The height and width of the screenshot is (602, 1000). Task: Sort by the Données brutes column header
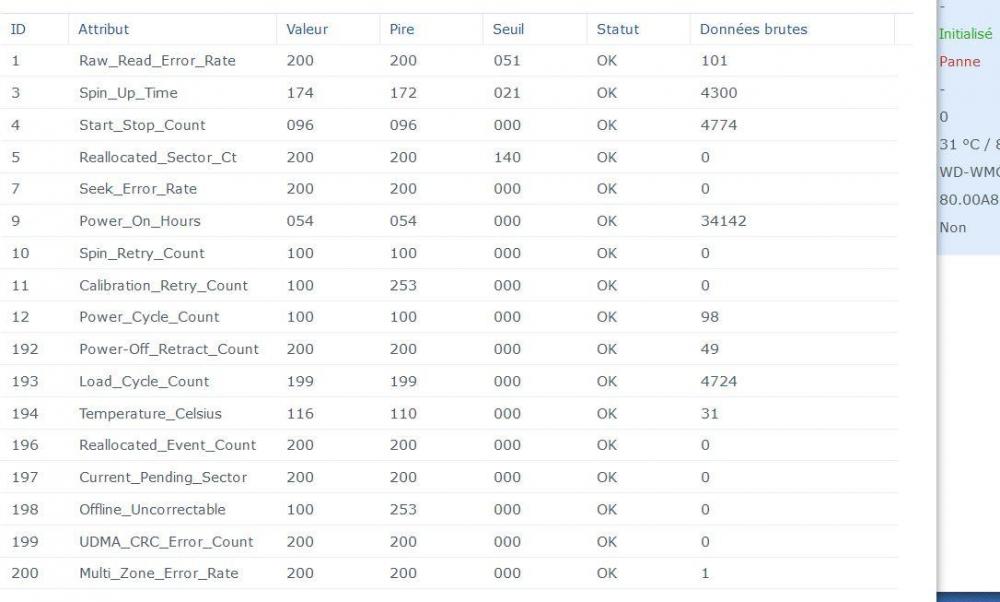pyautogui.click(x=754, y=29)
